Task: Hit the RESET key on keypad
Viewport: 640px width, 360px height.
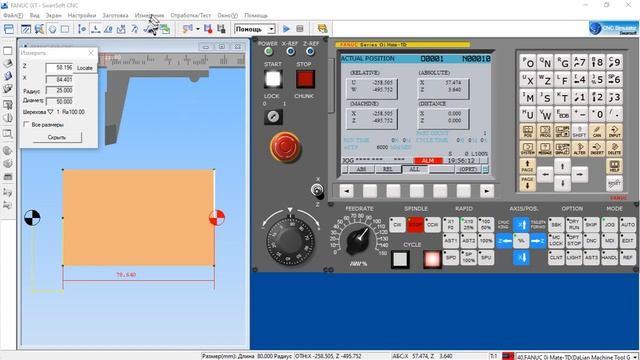Action: click(614, 183)
